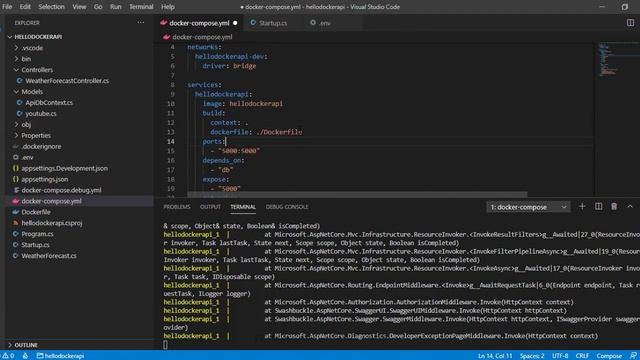Click the braces icon beside appsettings.json
Image resolution: width=640 pixels, height=360 pixels.
[x=16, y=179]
